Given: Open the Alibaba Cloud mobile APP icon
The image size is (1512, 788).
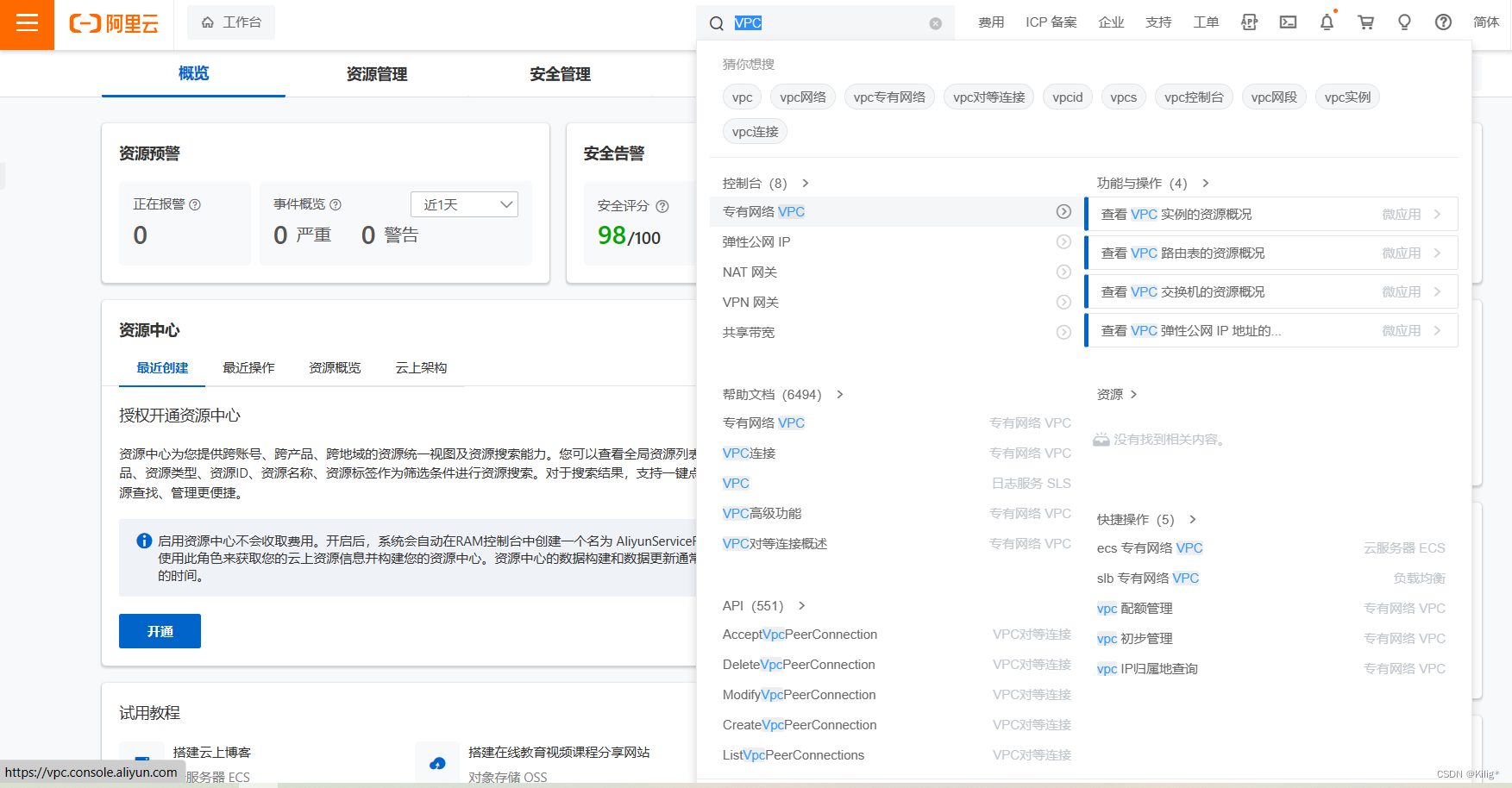Looking at the screenshot, I should (x=1249, y=22).
